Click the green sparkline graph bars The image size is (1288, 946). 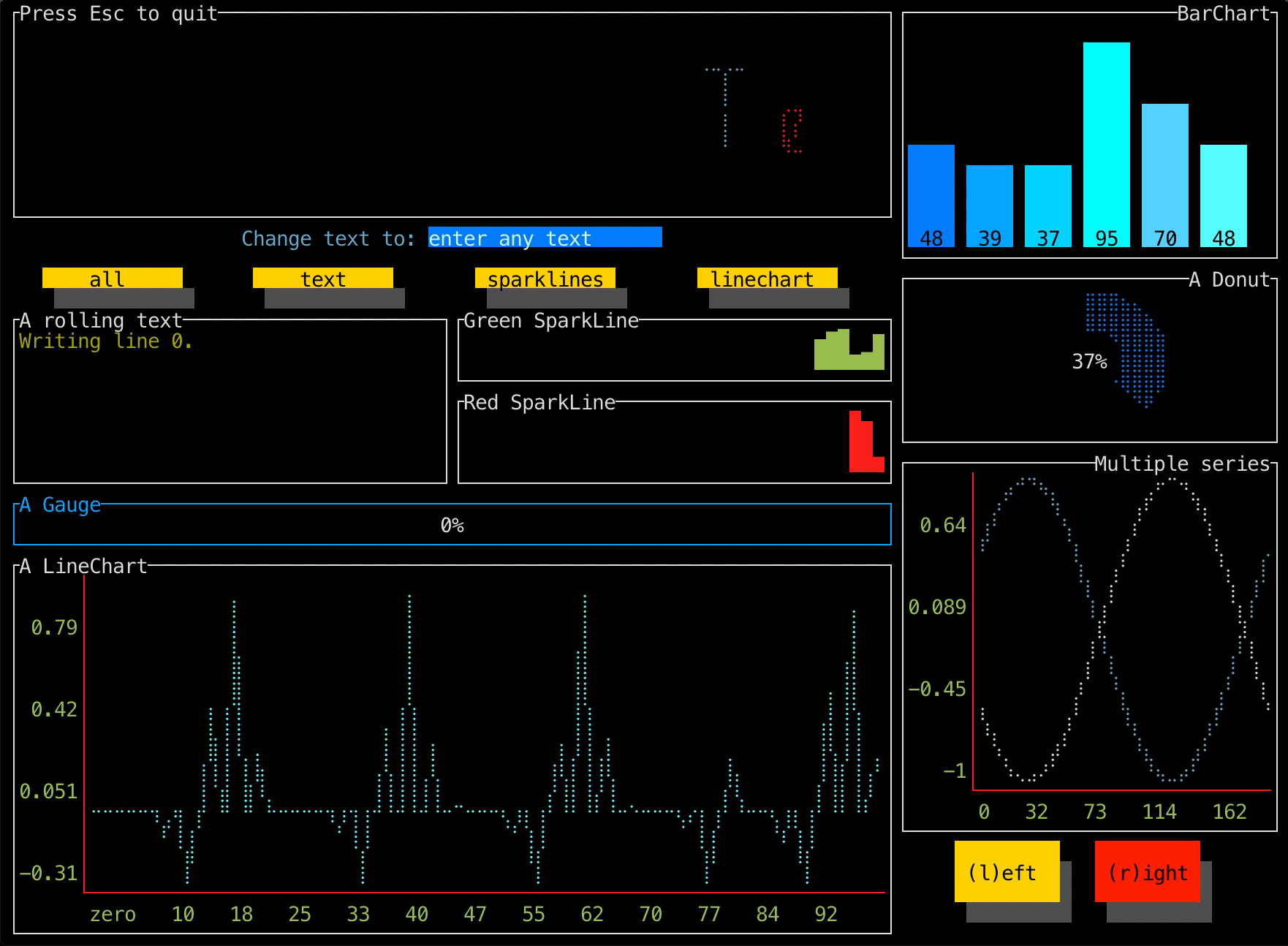point(849,349)
